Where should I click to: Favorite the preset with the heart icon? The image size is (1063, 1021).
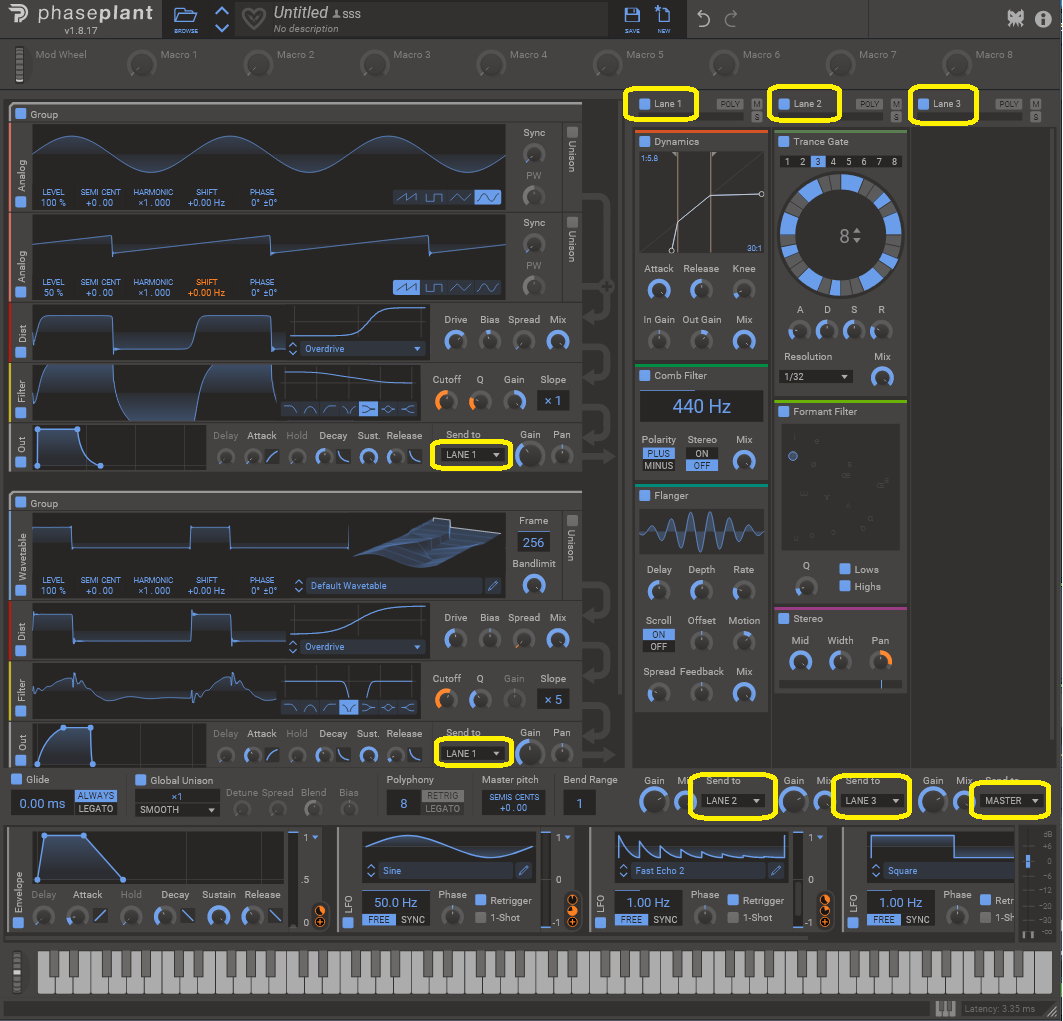[x=254, y=19]
